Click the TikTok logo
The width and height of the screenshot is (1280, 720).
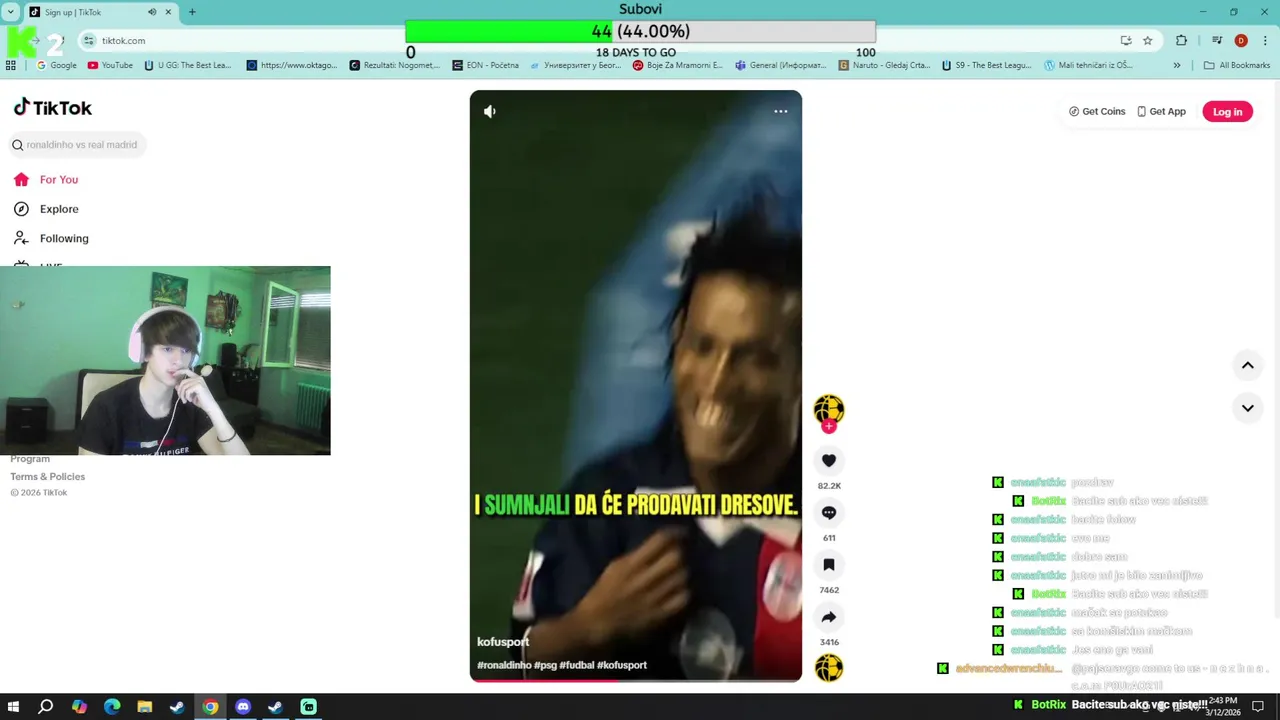coord(52,108)
